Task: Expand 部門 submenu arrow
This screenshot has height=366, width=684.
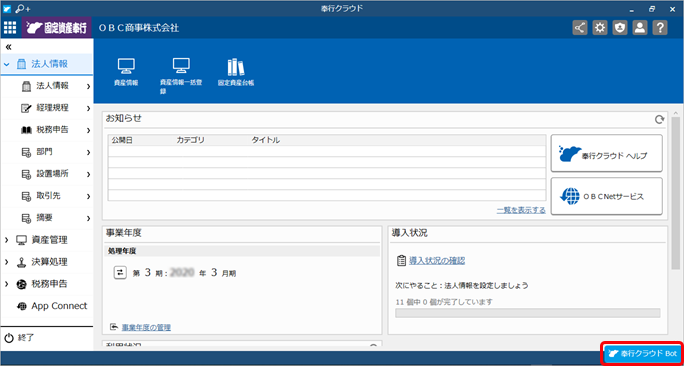Action: 88,152
